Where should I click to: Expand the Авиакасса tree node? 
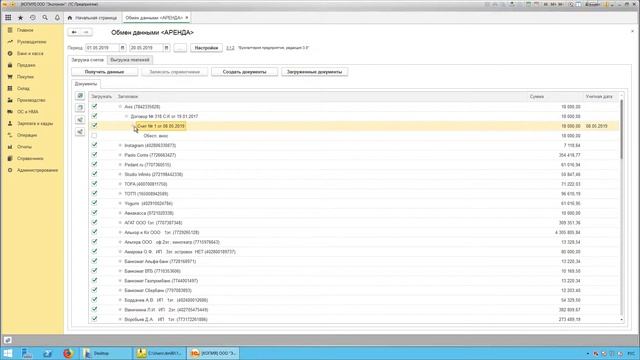(x=120, y=213)
